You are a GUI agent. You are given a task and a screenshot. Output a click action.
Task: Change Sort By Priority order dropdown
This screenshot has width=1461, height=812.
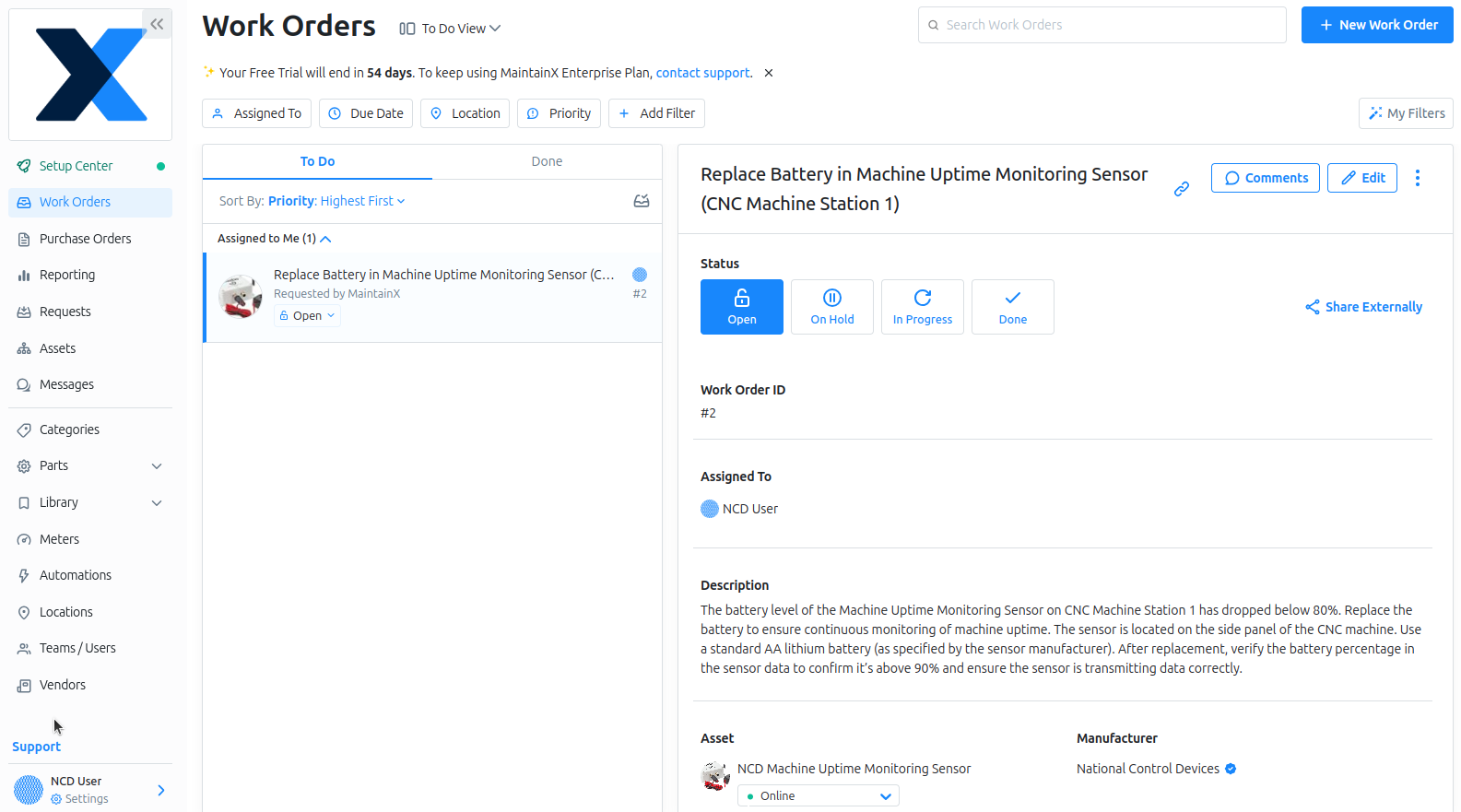click(336, 201)
